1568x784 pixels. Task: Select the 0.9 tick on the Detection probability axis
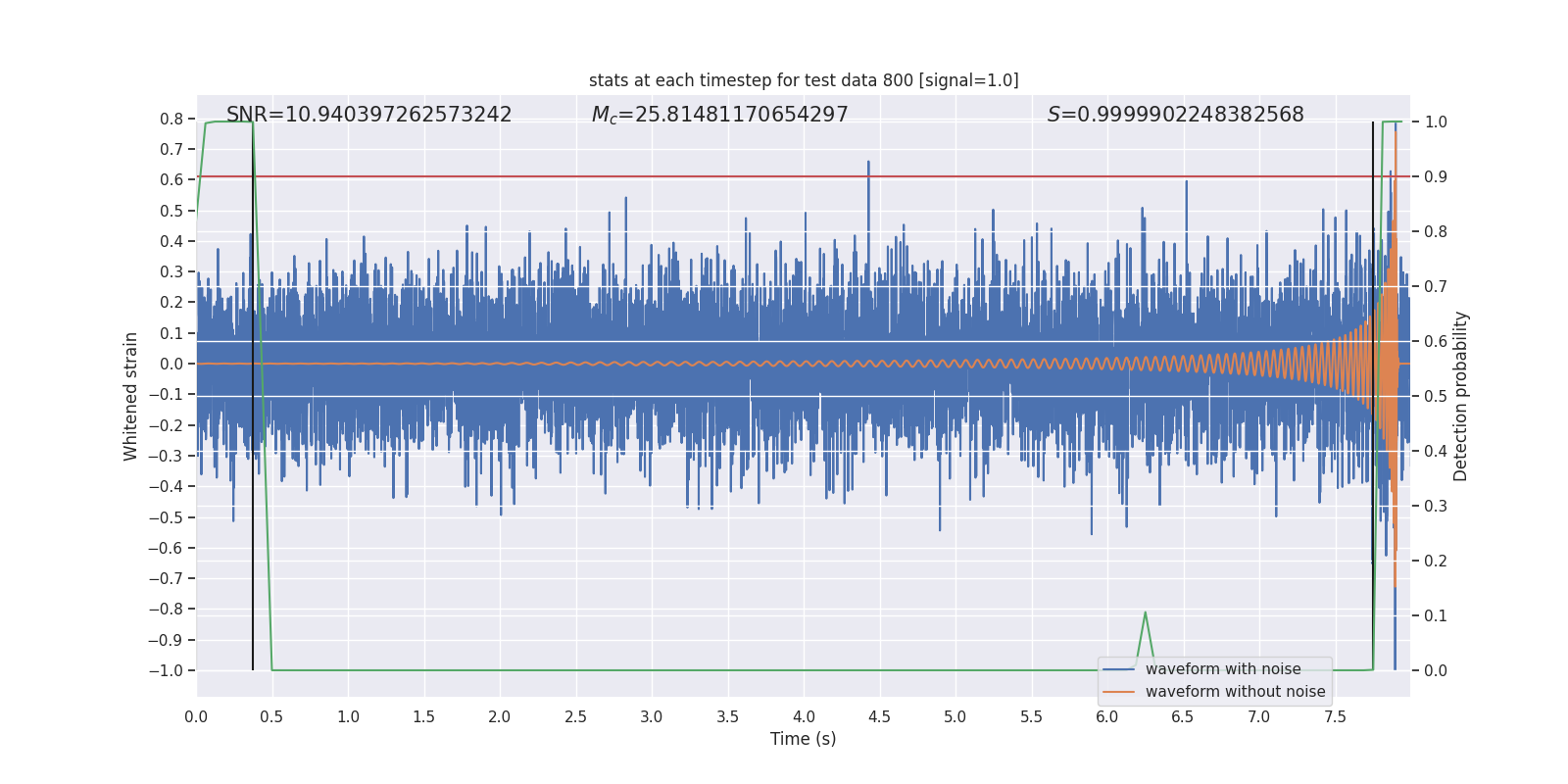coord(1436,177)
